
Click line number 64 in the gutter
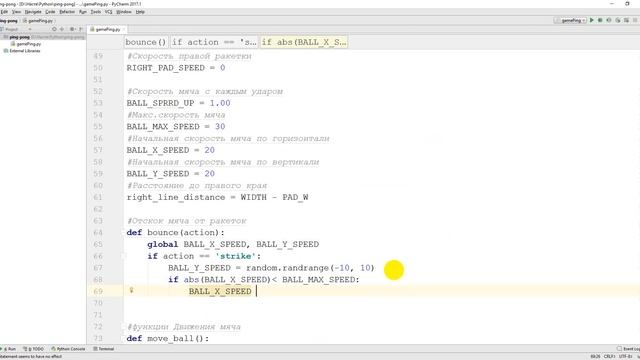tap(98, 233)
